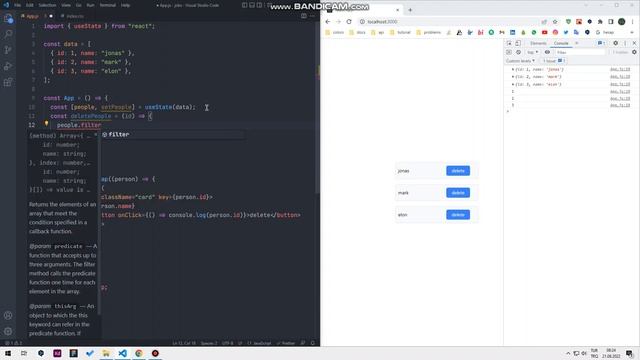This screenshot has height=360, width=640.
Task: Click the console Filter input field
Action: 580,52
